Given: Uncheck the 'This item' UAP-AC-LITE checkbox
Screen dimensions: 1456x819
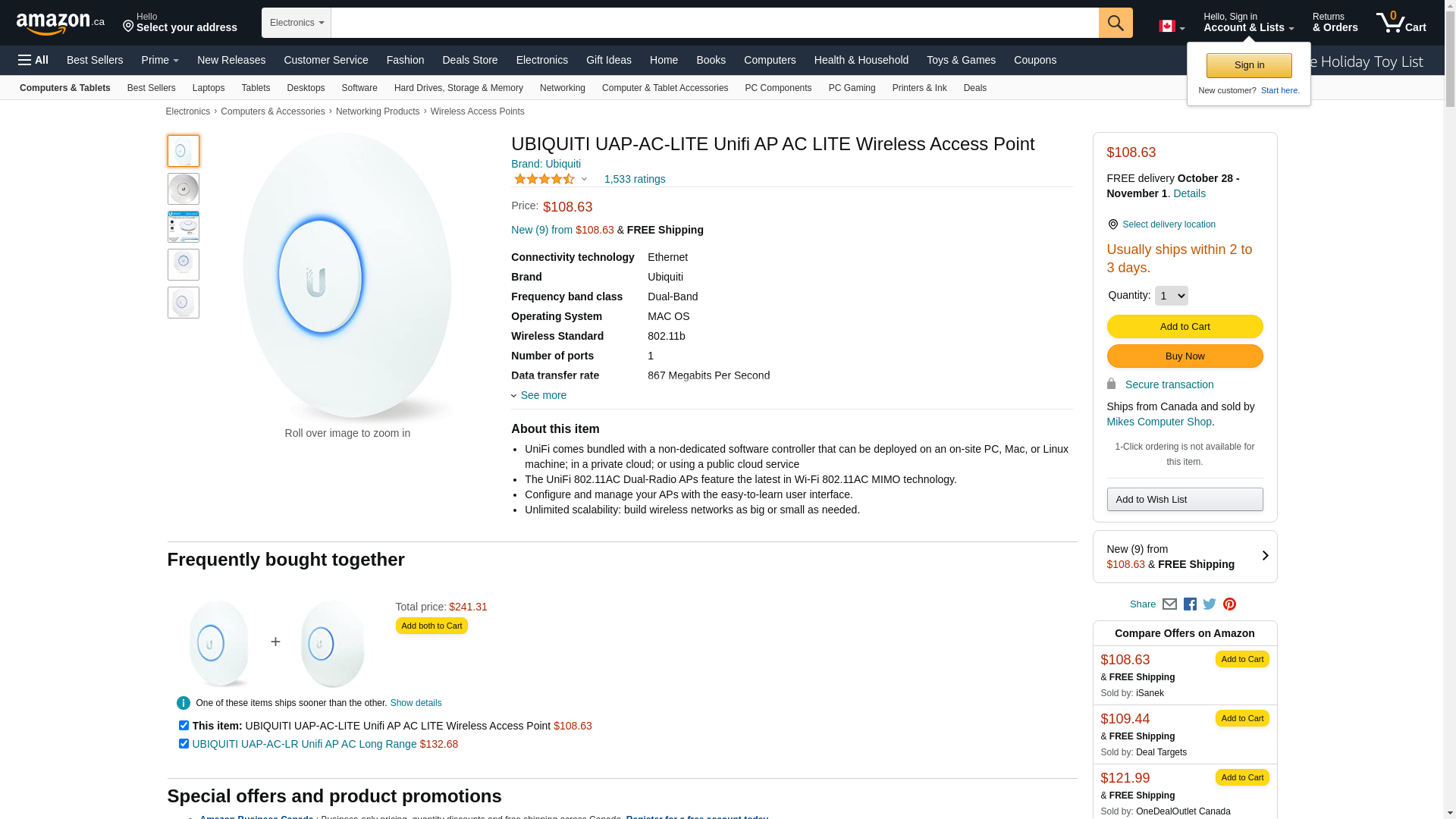Looking at the screenshot, I should [x=184, y=726].
